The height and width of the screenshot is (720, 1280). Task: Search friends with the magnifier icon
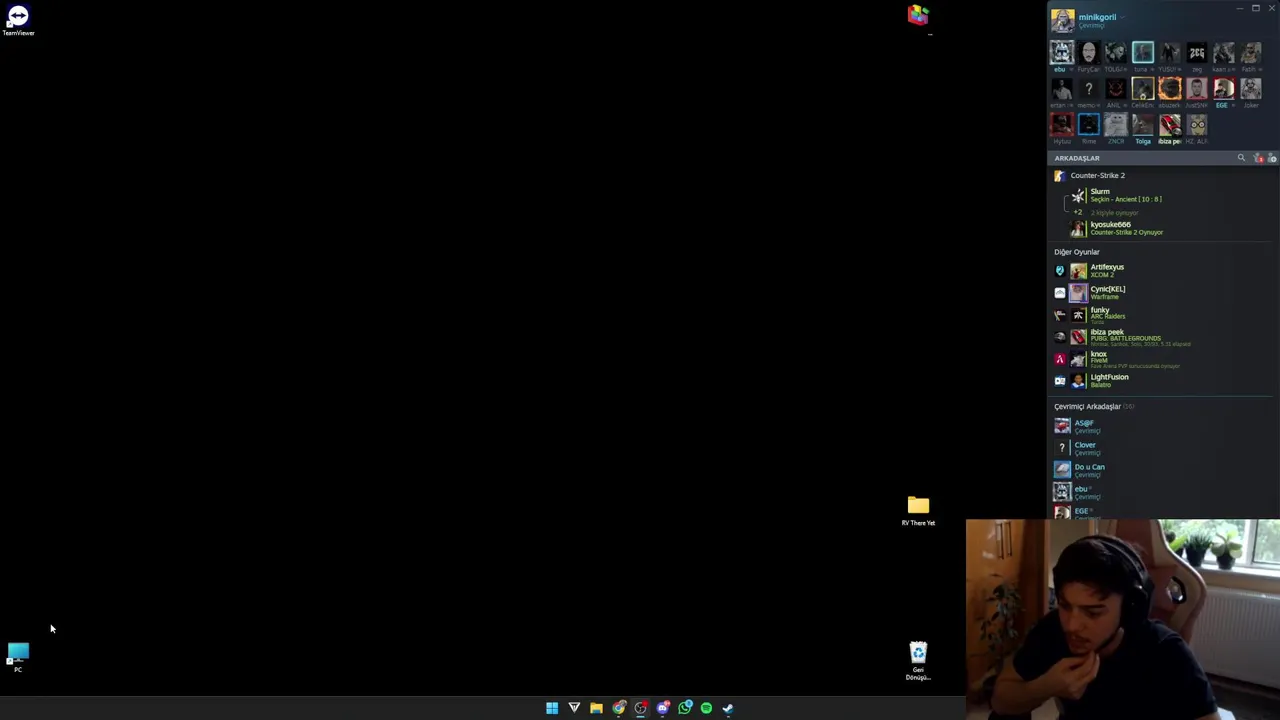click(1242, 158)
